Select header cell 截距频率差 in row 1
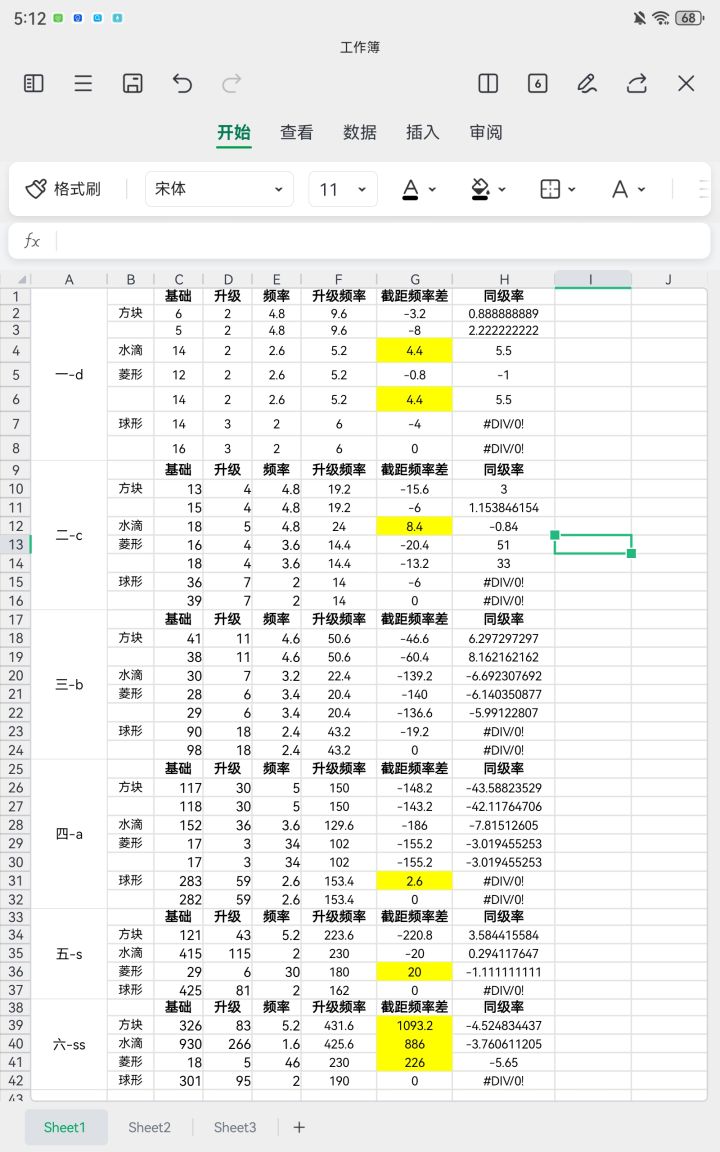This screenshot has height=1152, width=720. point(414,296)
